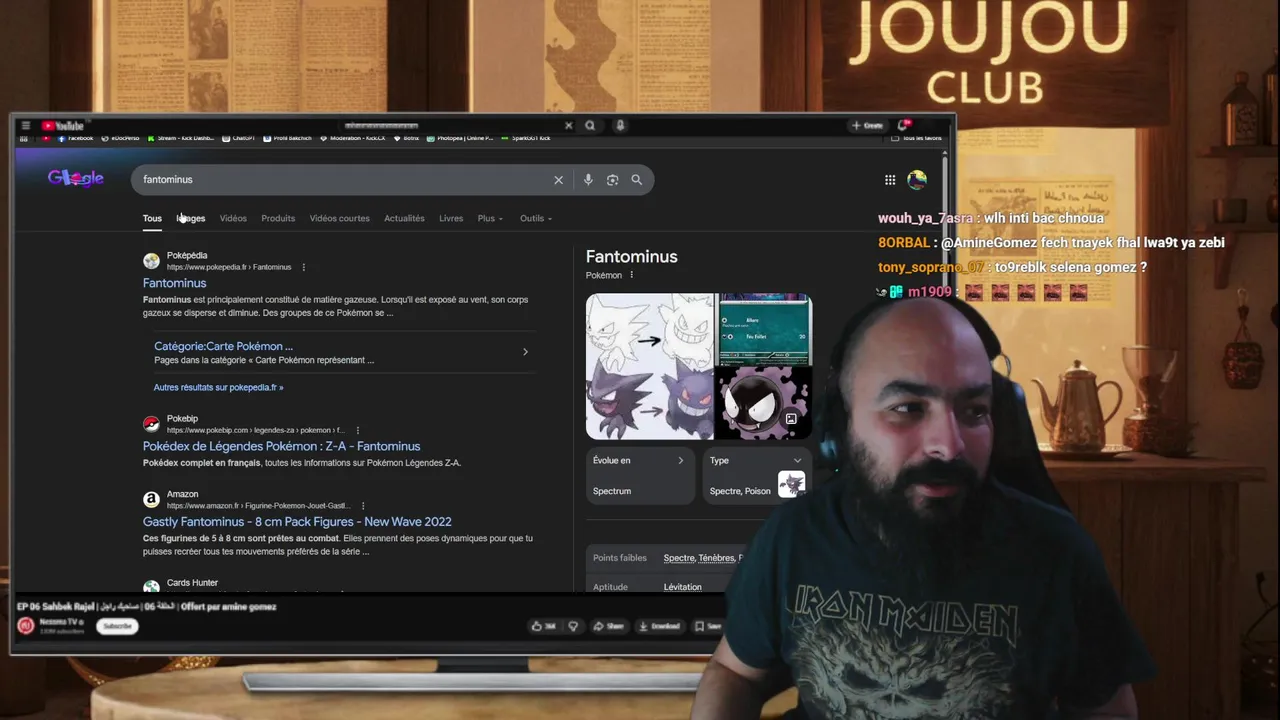Expand the Outils dropdown

(x=536, y=218)
